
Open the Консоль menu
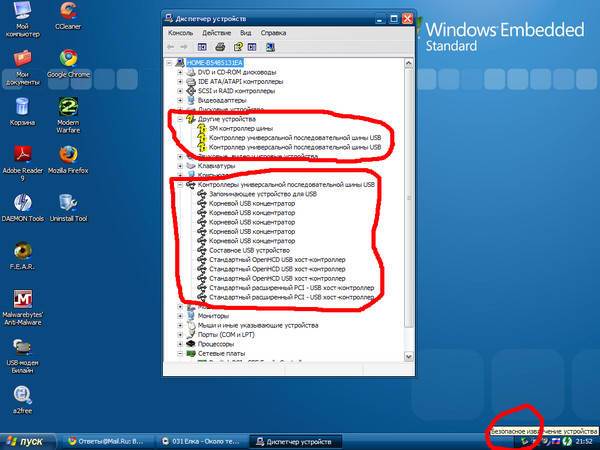point(180,33)
